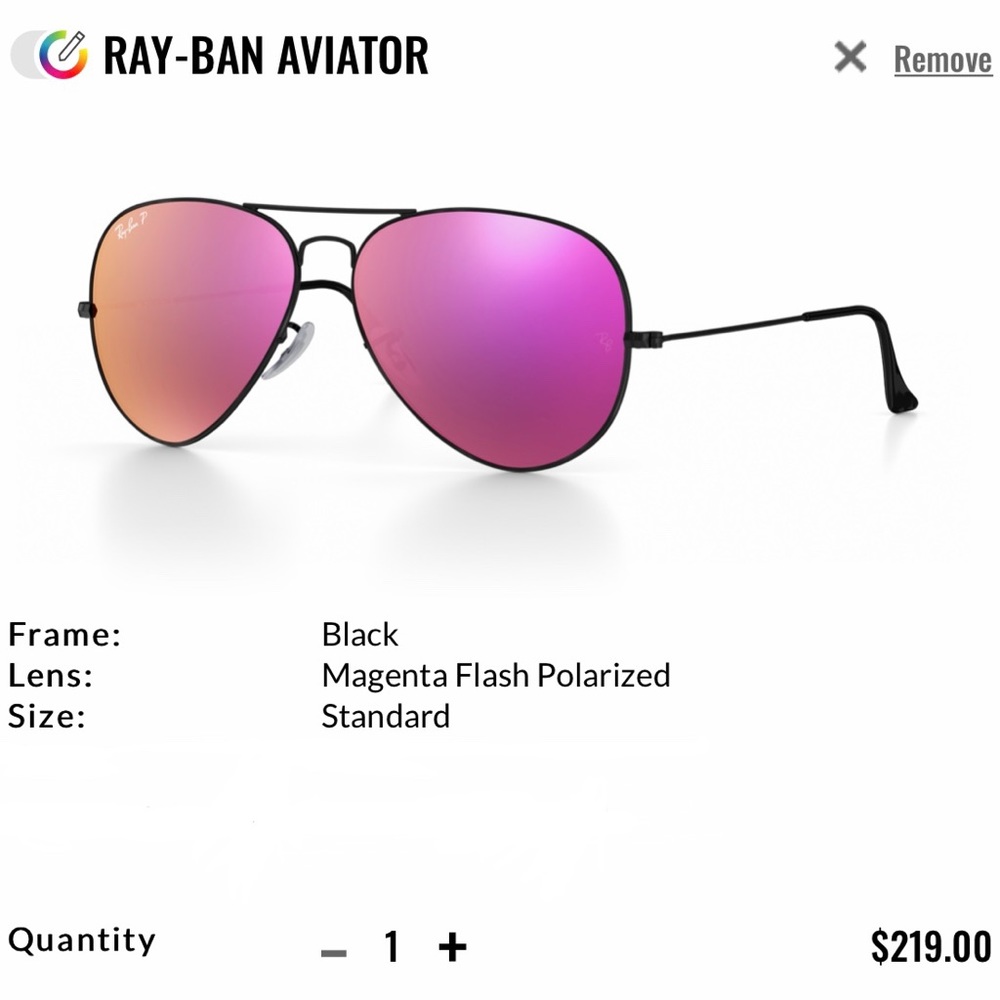Click the Quantity label
This screenshot has width=1000, height=1000.
click(x=82, y=938)
